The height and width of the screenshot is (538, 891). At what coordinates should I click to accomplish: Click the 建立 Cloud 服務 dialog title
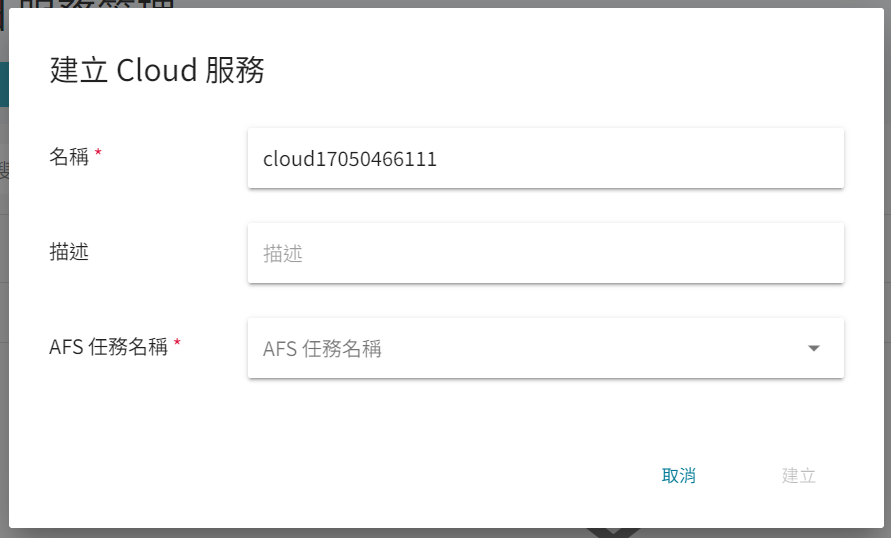coord(157,70)
